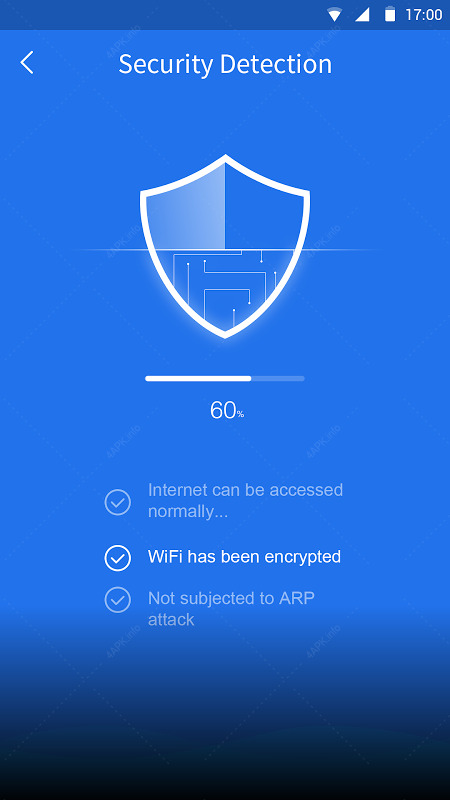Click the 60% progress percentage text
450x800 pixels.
coord(227,410)
